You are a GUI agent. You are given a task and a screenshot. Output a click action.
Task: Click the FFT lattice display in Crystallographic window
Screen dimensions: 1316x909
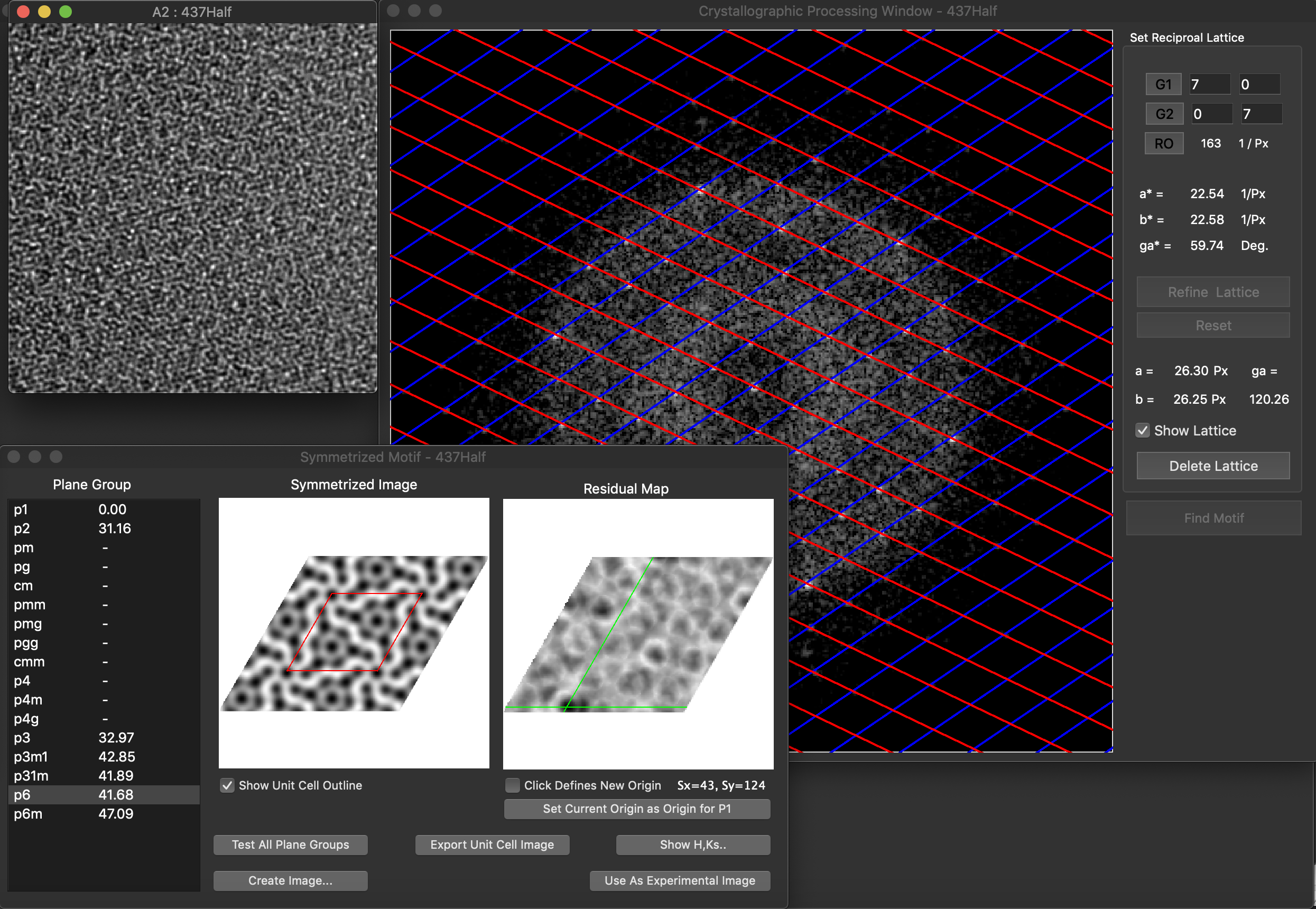pyautogui.click(x=751, y=391)
